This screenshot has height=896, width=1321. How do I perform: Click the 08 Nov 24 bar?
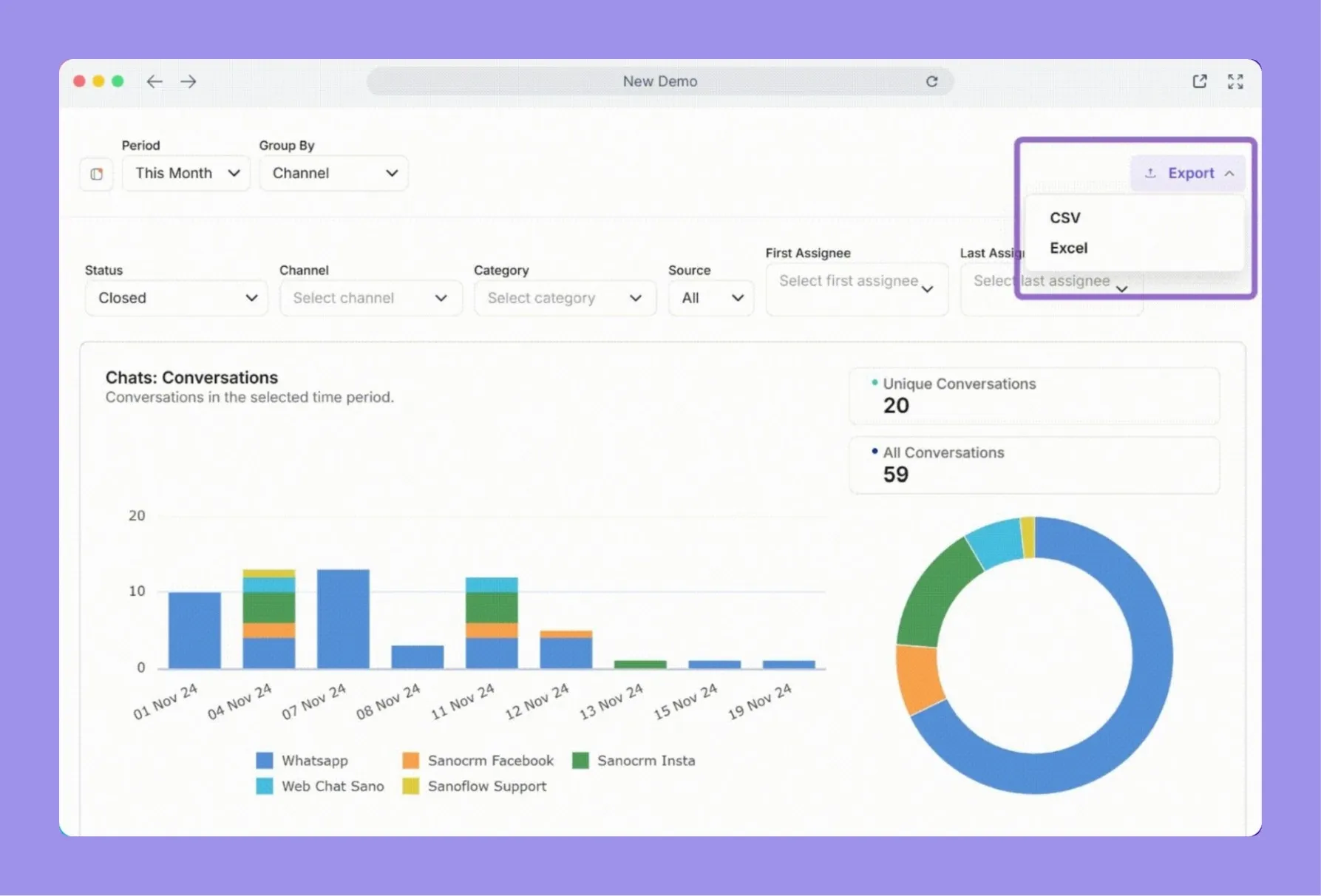tap(418, 657)
